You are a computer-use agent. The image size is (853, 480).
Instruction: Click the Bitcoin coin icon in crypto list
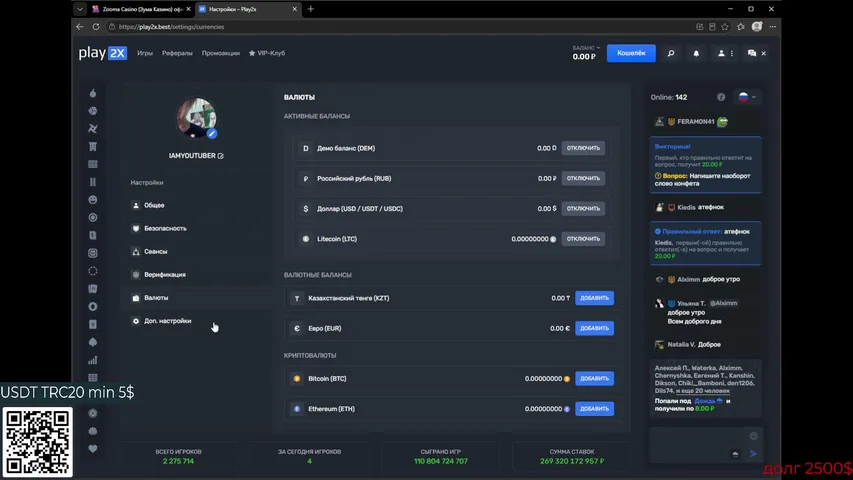[x=297, y=379]
